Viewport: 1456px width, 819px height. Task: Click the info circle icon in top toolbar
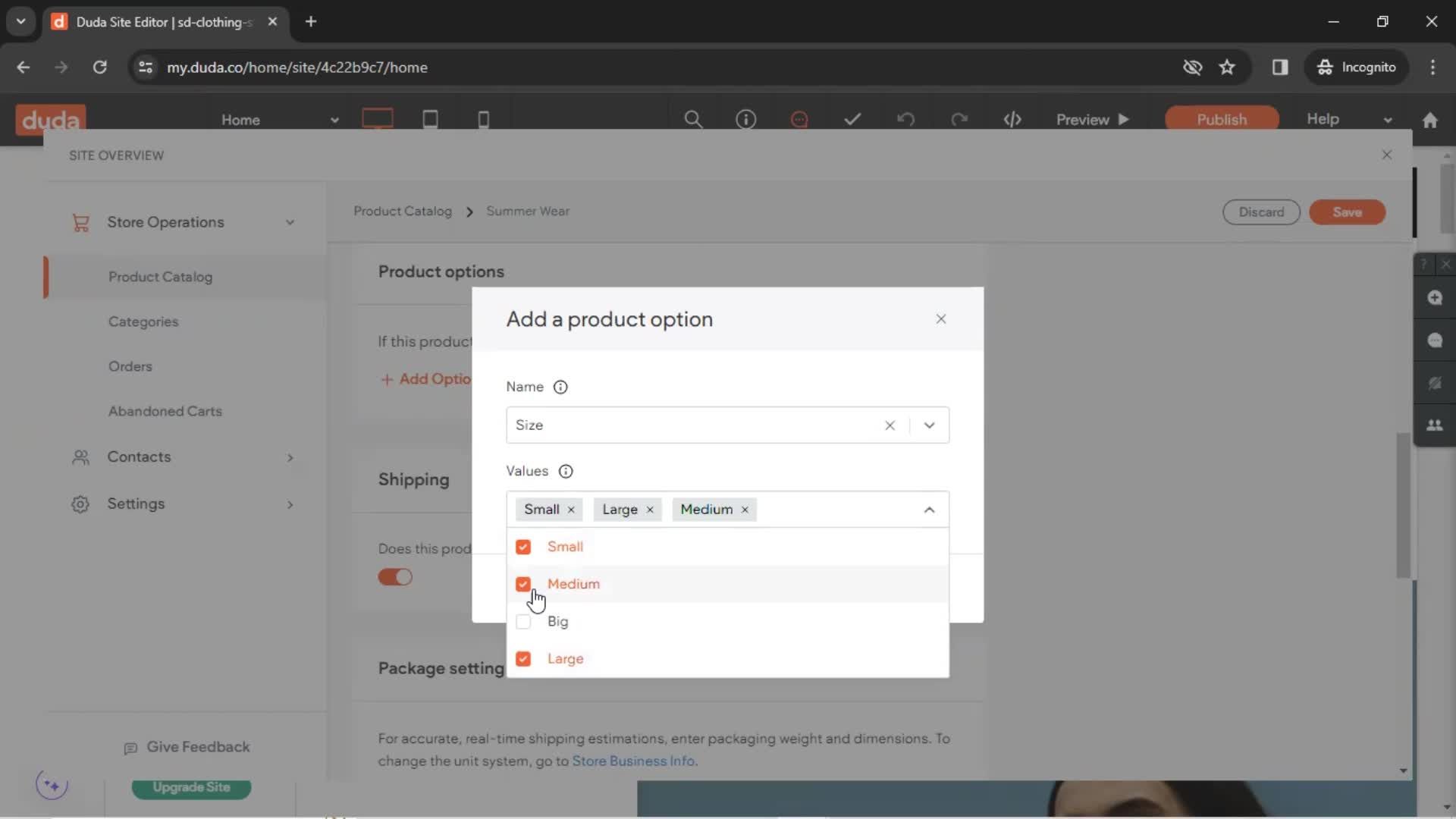pyautogui.click(x=746, y=120)
